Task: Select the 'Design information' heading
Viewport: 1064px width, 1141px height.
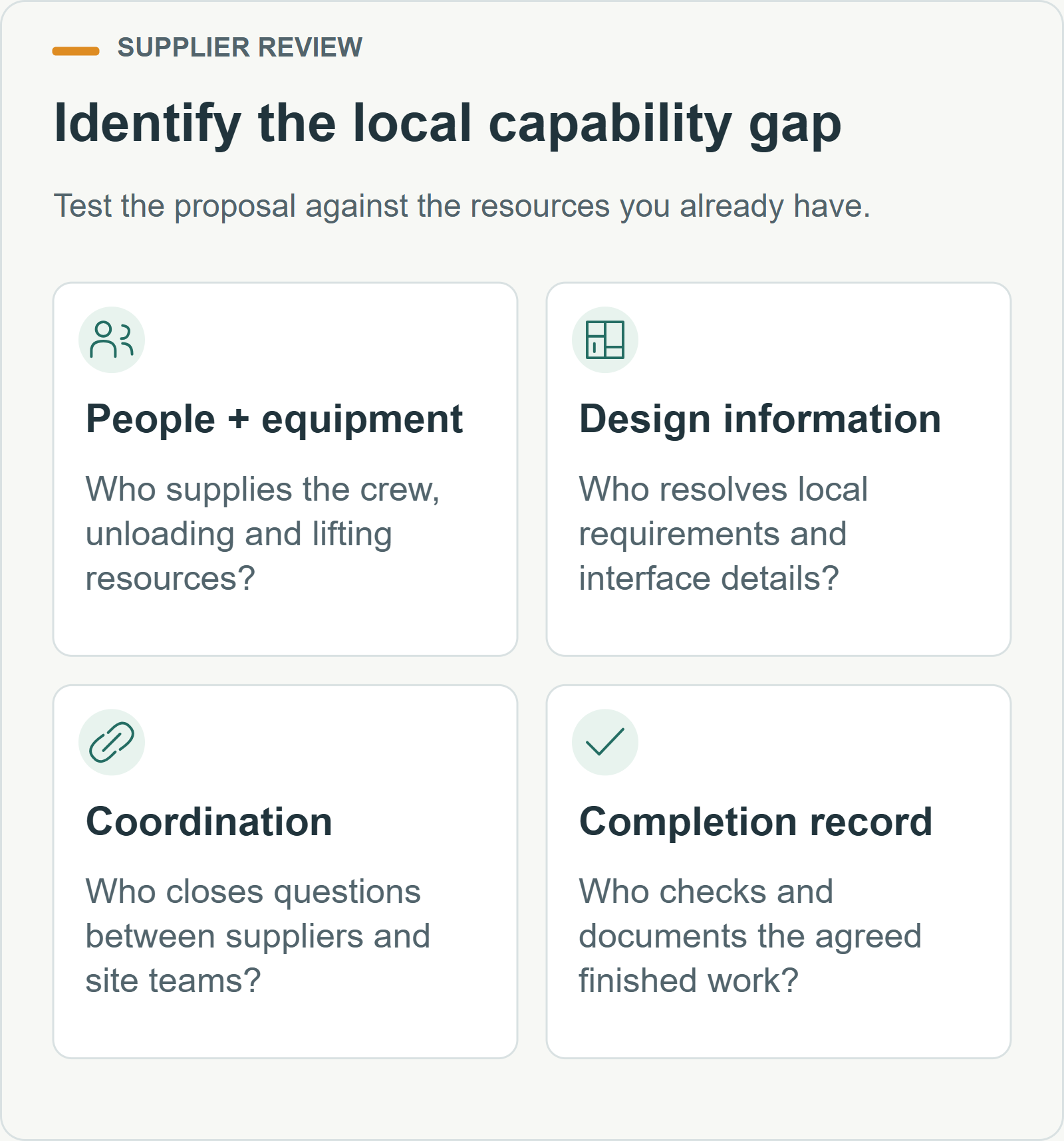Action: click(x=760, y=420)
